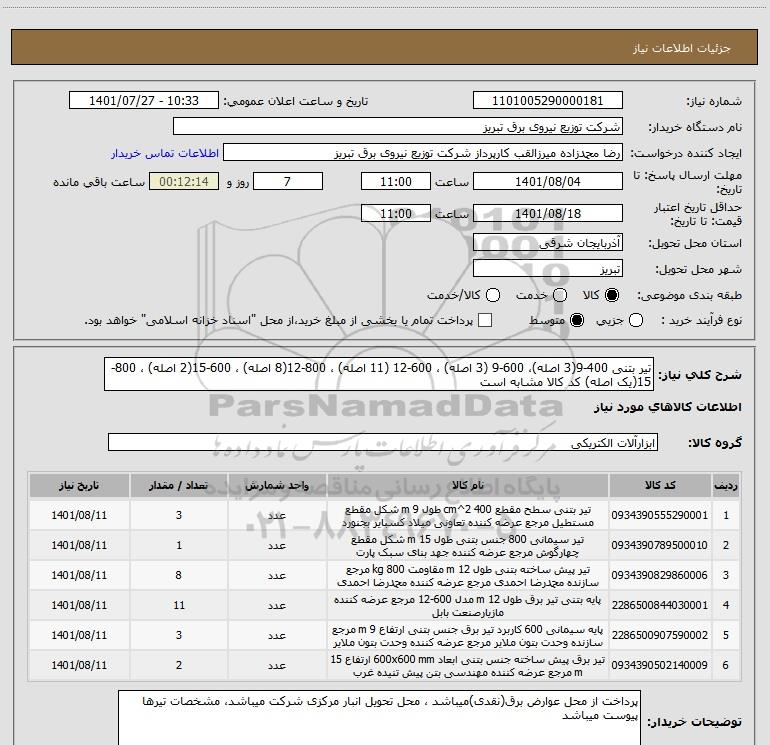Click the remaining time field 00:12:14
The height and width of the screenshot is (745, 770).
click(184, 182)
